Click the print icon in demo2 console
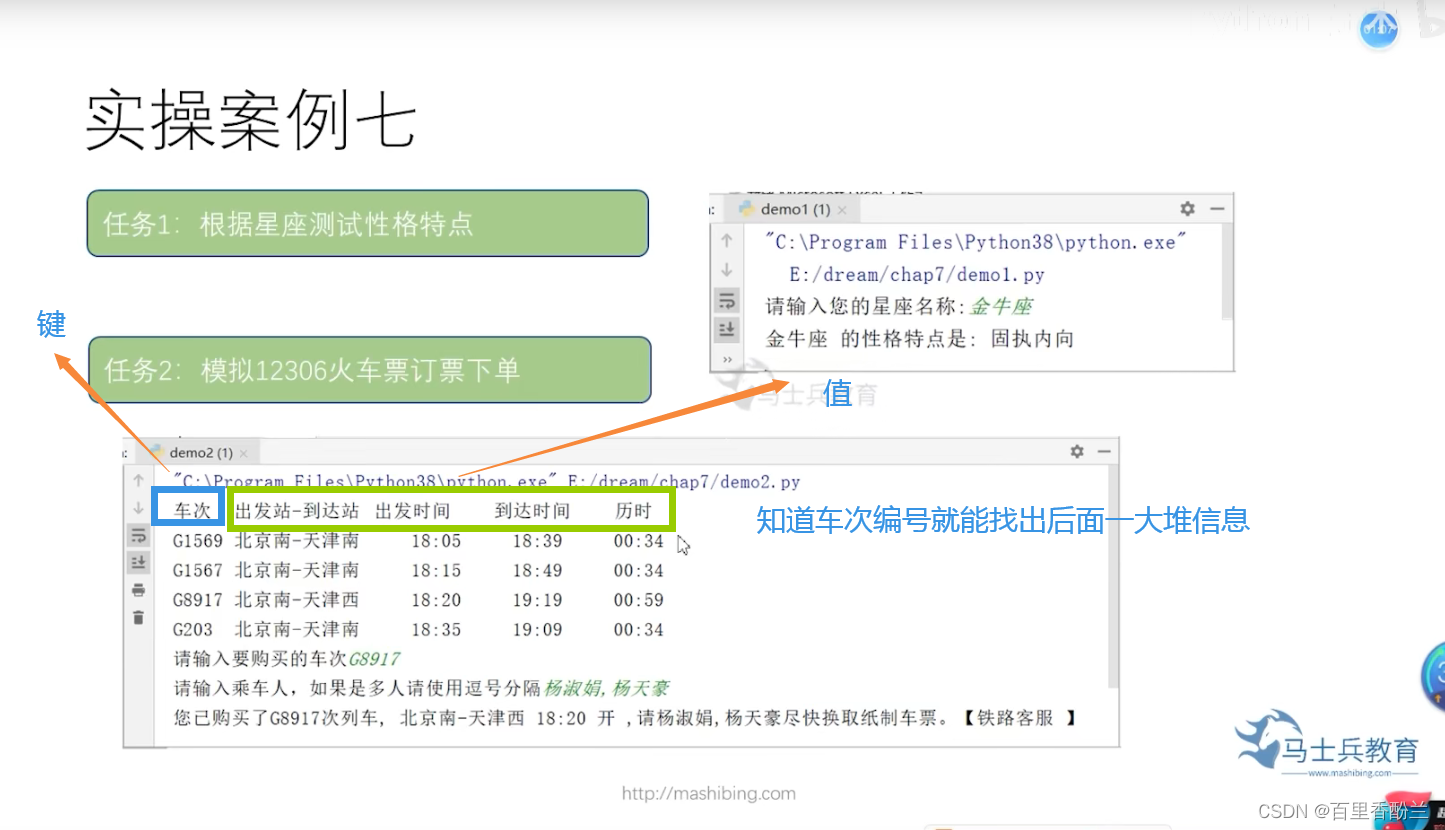 139,590
